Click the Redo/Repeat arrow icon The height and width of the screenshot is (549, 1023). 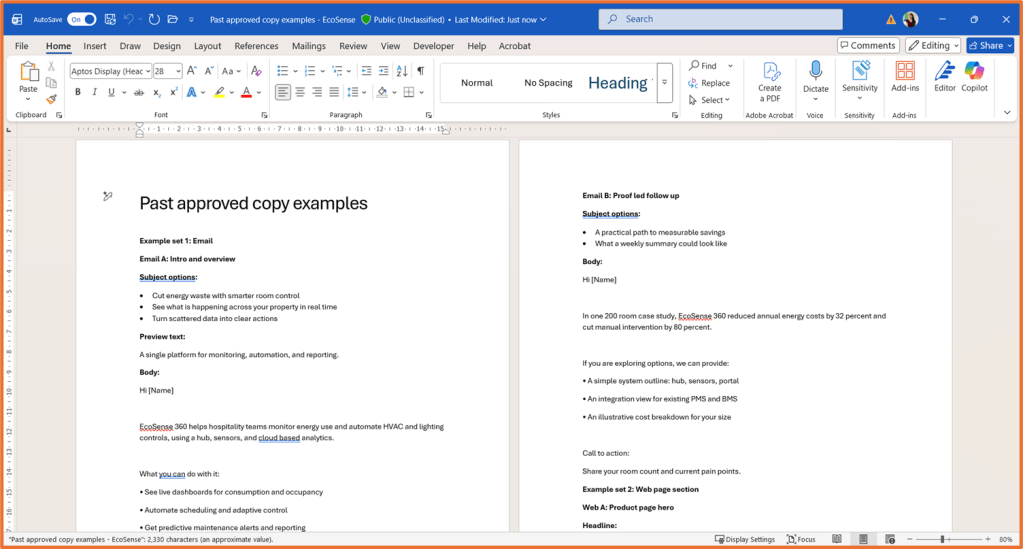click(x=154, y=20)
